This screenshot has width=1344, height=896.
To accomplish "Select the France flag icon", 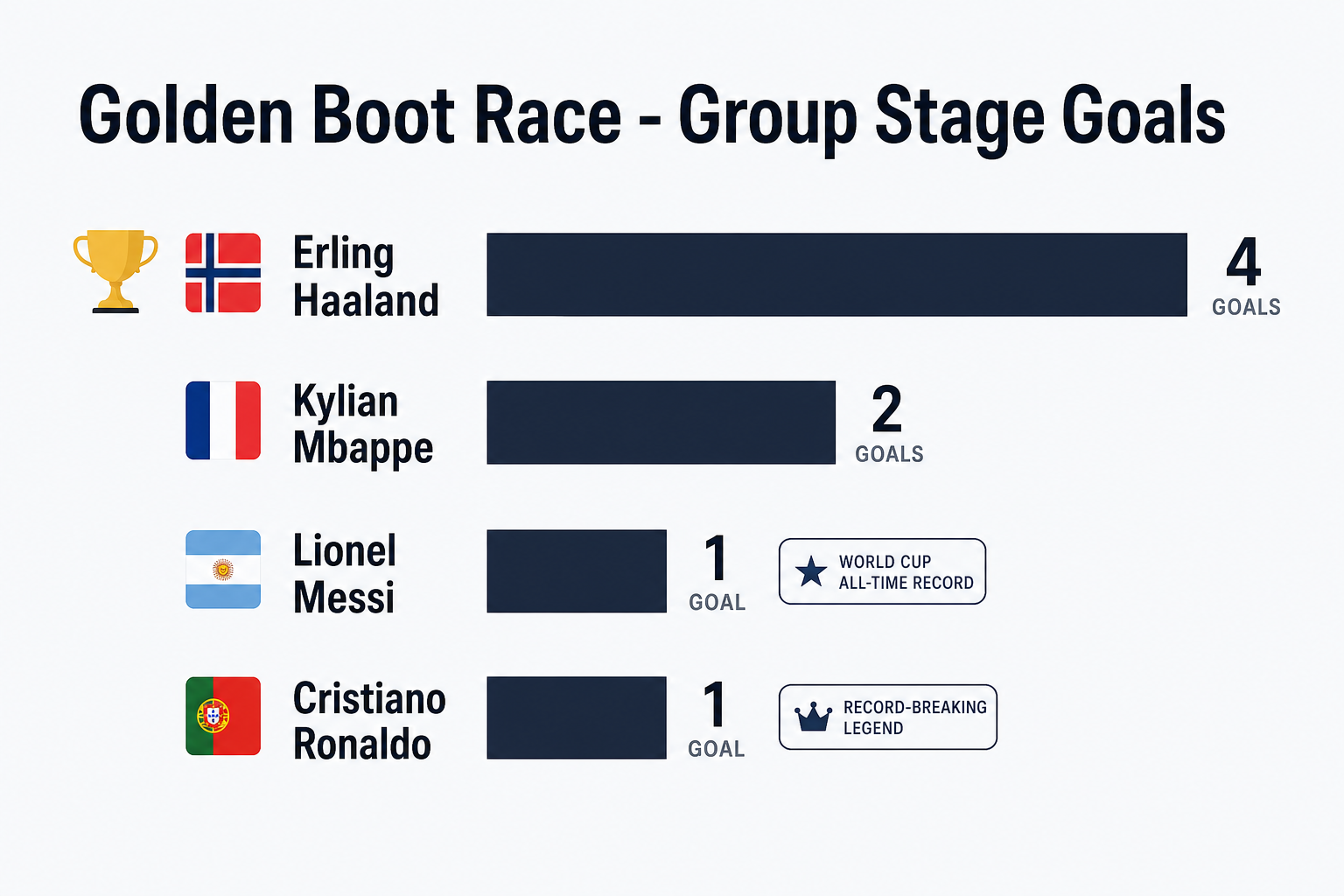I will 223,421.
